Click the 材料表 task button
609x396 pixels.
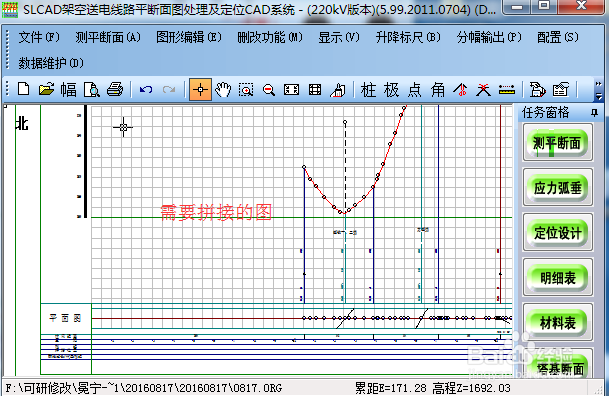557,322
